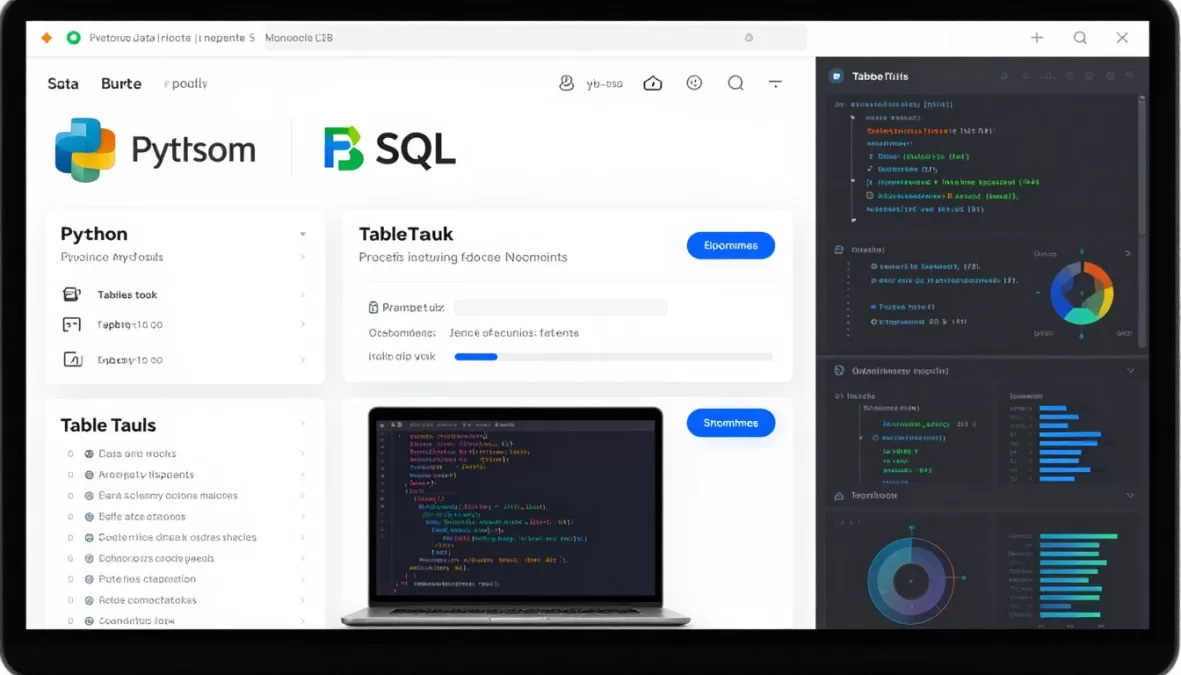Click the plus icon for a new tab
Image resolution: width=1181 pixels, height=675 pixels.
coord(1037,38)
